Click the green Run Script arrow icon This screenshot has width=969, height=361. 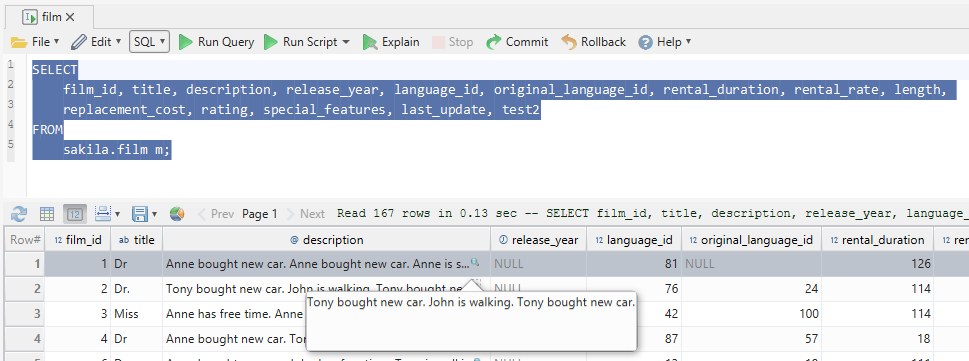click(x=270, y=42)
